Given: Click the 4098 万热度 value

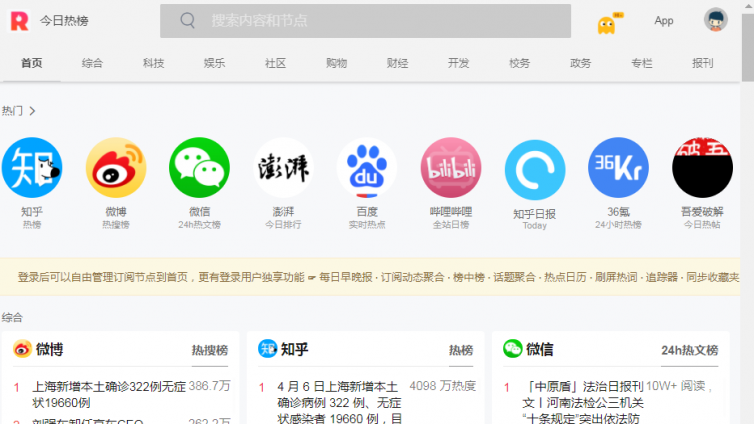Looking at the screenshot, I should 442,386.
